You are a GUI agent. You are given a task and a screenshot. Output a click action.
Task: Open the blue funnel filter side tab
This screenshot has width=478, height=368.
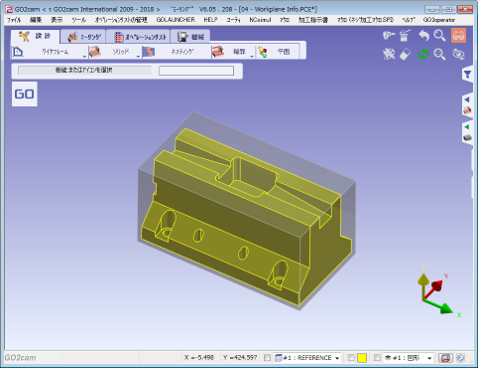[467, 75]
